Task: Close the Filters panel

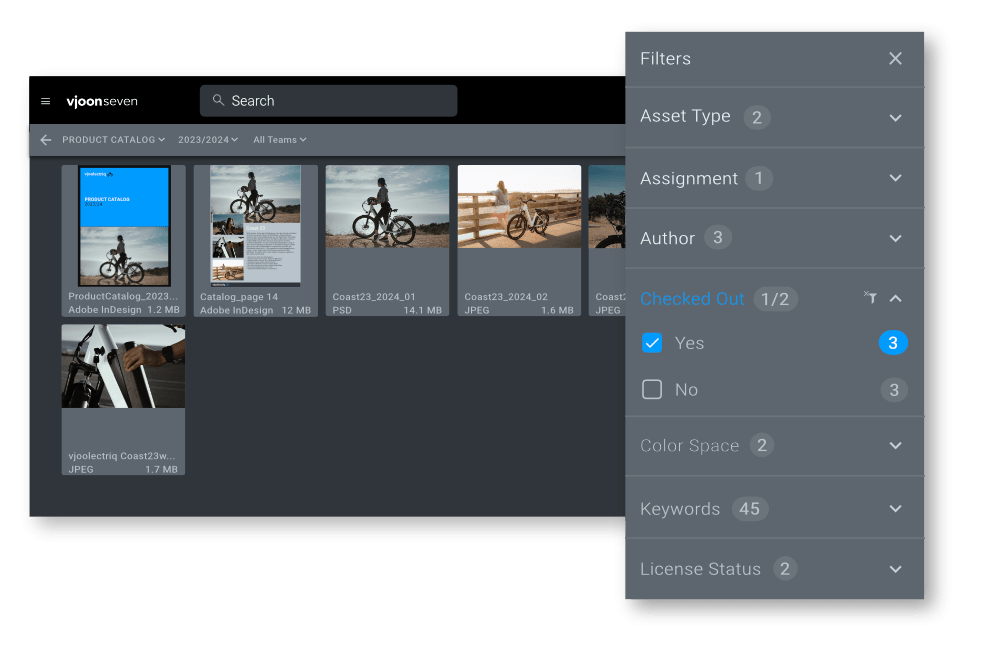Action: [895, 59]
